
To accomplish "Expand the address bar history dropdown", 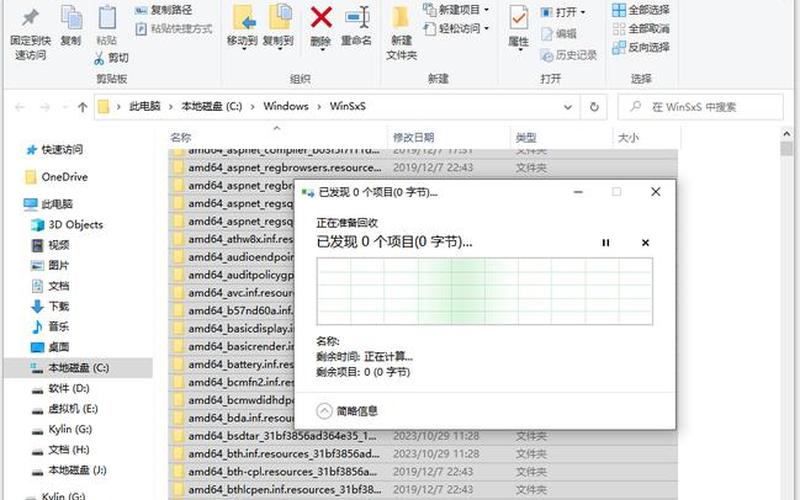I will [x=568, y=107].
